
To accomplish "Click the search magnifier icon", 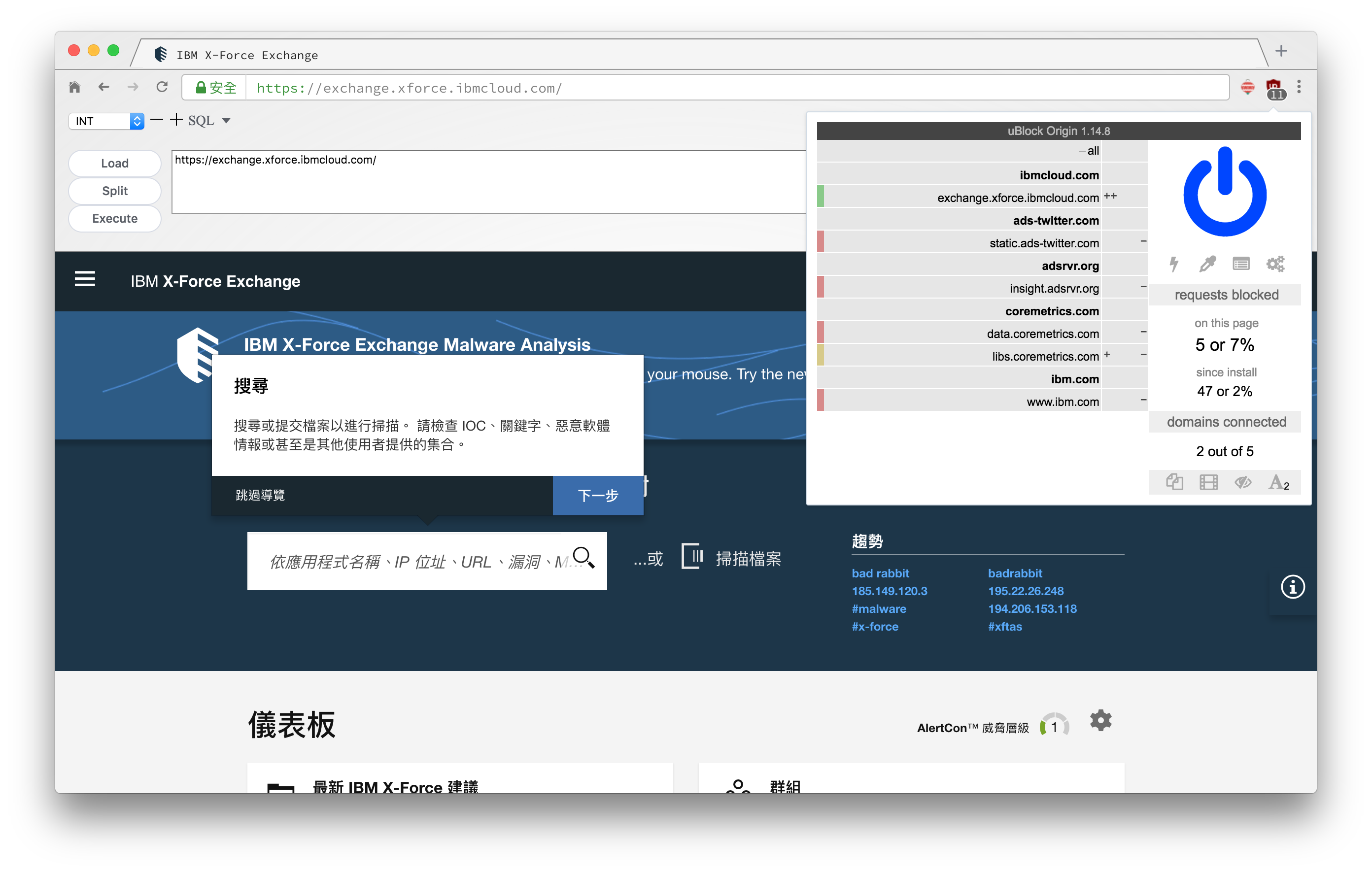I will coord(583,557).
